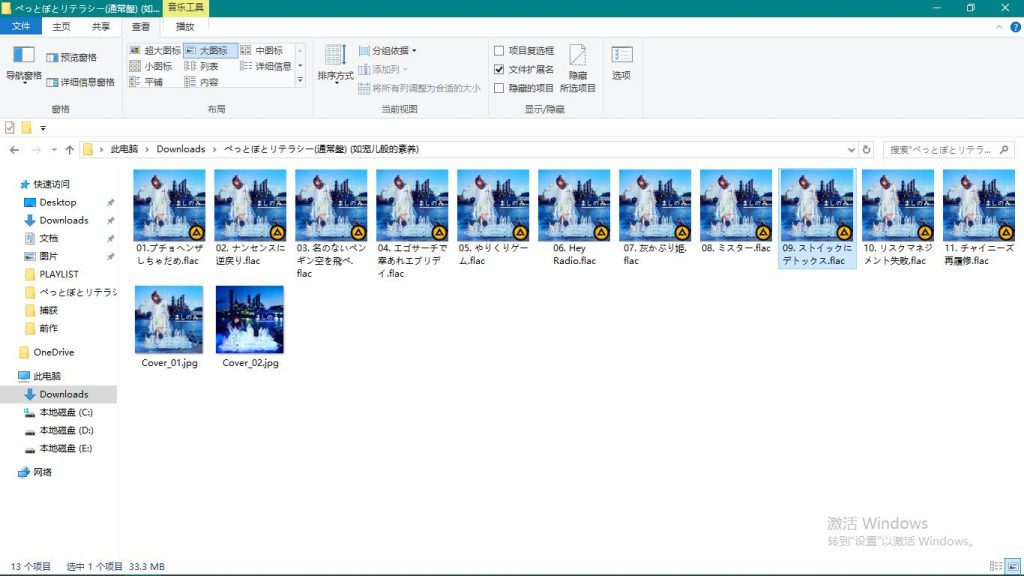Image resolution: width=1024 pixels, height=576 pixels.
Task: Select Tiles (平铺) layout
Action: click(147, 82)
